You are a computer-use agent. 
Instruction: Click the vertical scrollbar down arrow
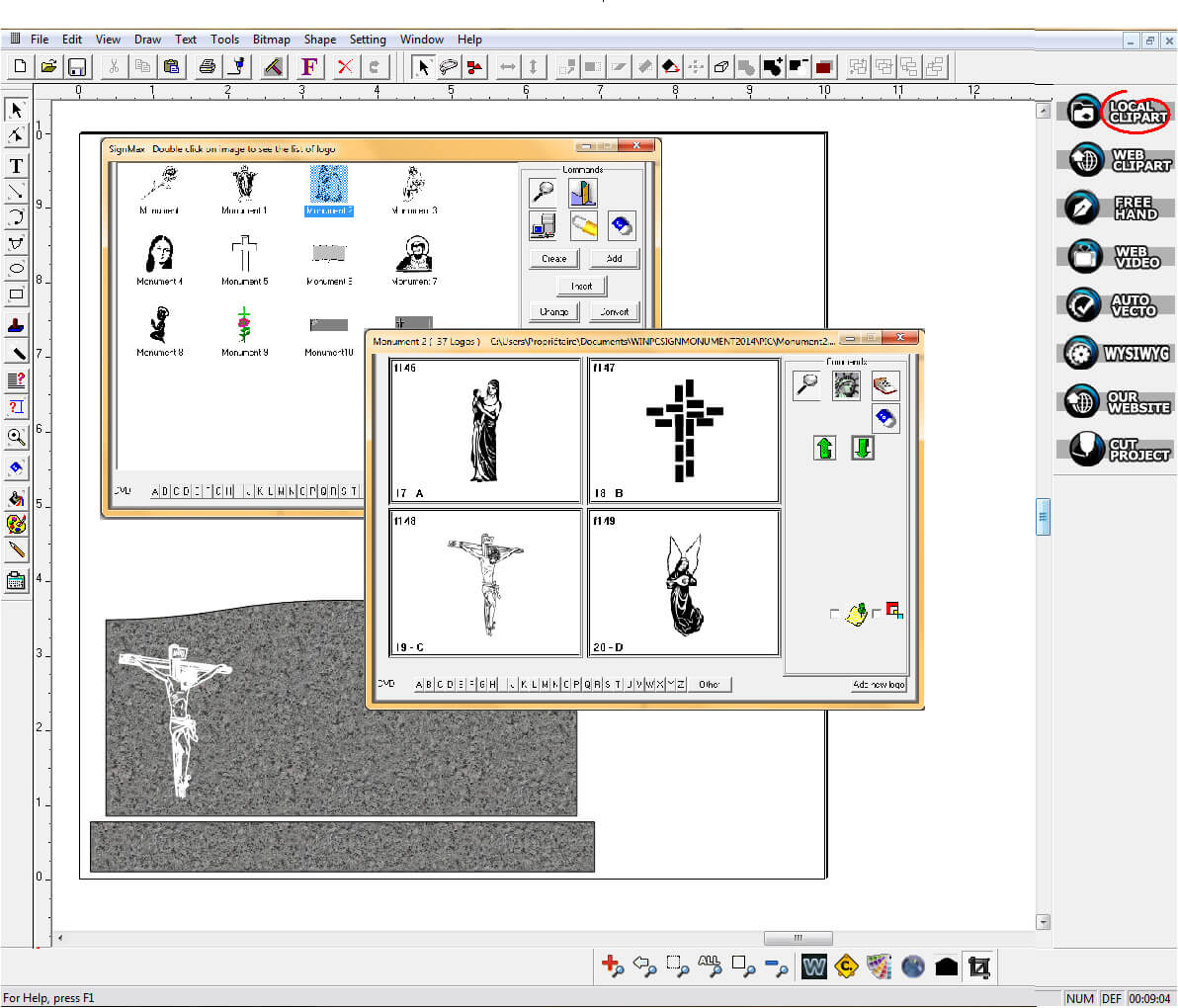tap(1043, 922)
